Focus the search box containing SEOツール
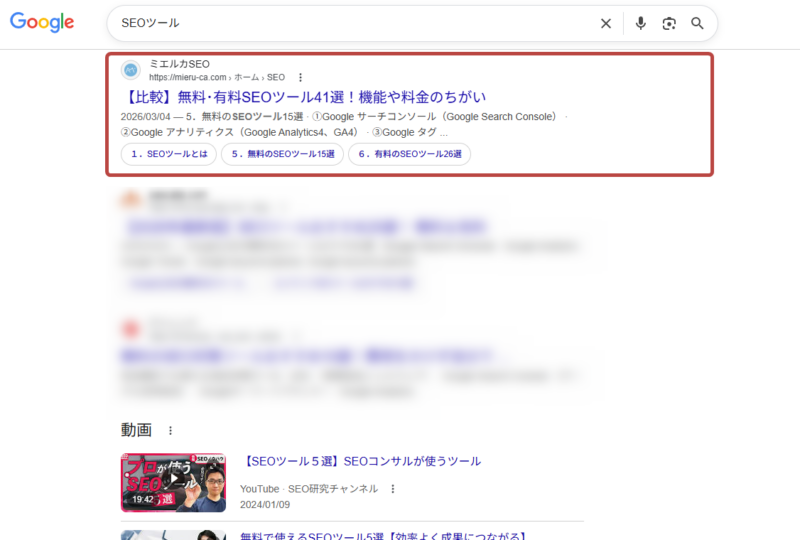Viewport: 800px width, 540px height. [x=350, y=23]
